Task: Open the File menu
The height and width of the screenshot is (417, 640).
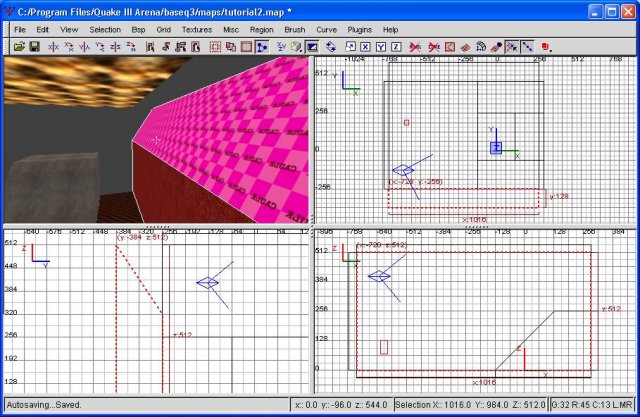Action: click(20, 29)
